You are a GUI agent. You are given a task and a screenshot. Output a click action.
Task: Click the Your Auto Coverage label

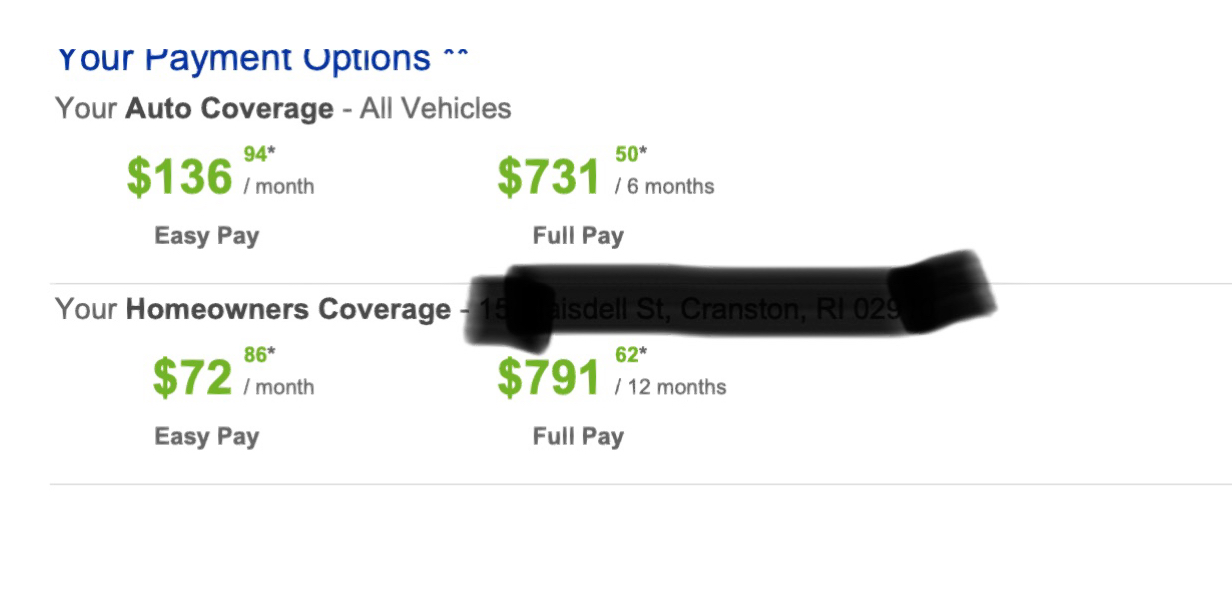point(194,108)
